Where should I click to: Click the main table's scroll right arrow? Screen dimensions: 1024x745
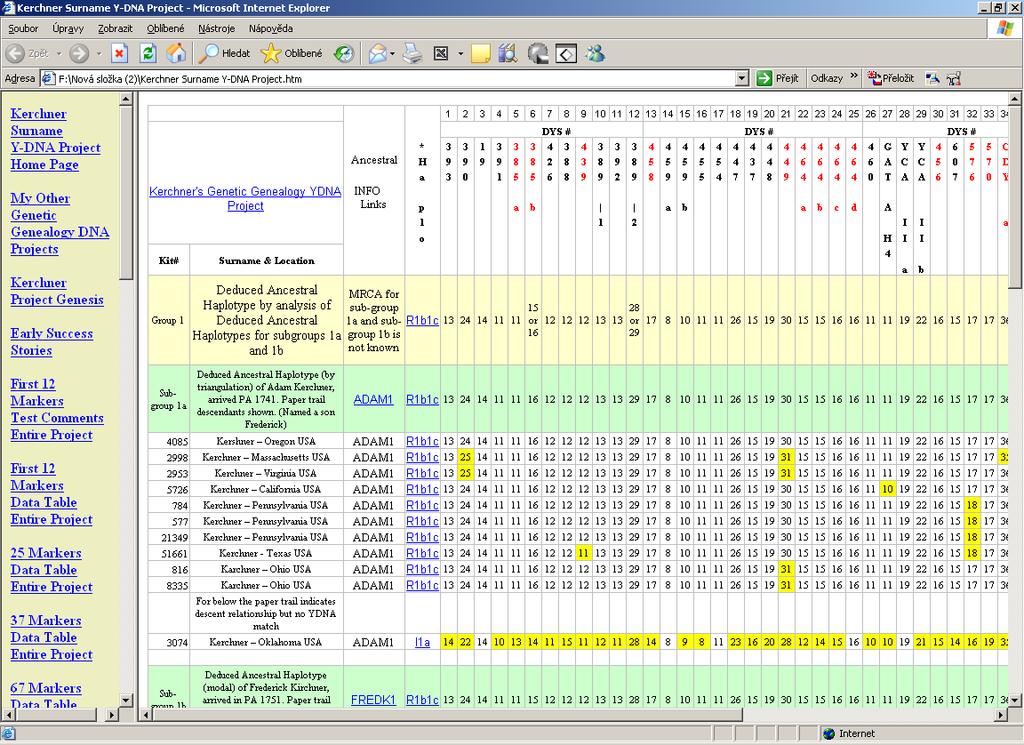(1000, 715)
